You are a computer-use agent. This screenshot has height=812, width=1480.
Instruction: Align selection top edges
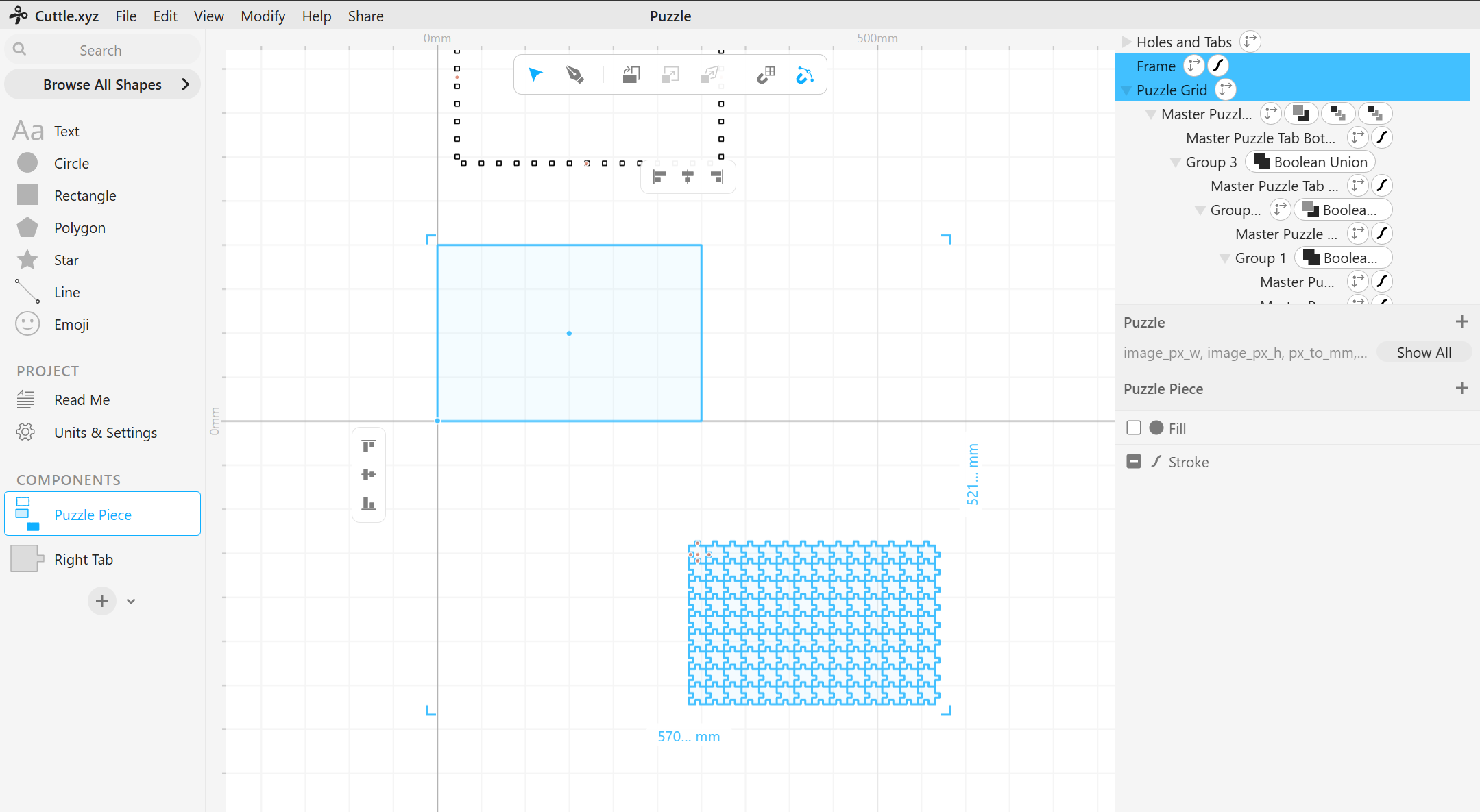[x=369, y=446]
